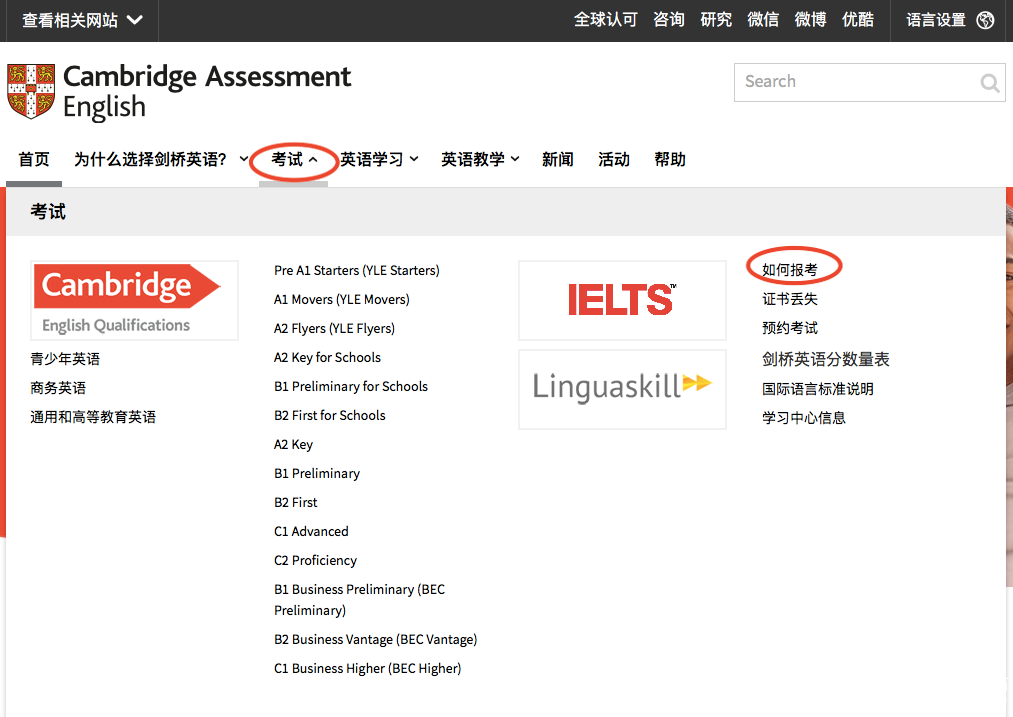
Task: Open the 剑桥英语分数量表 link
Action: (x=826, y=359)
